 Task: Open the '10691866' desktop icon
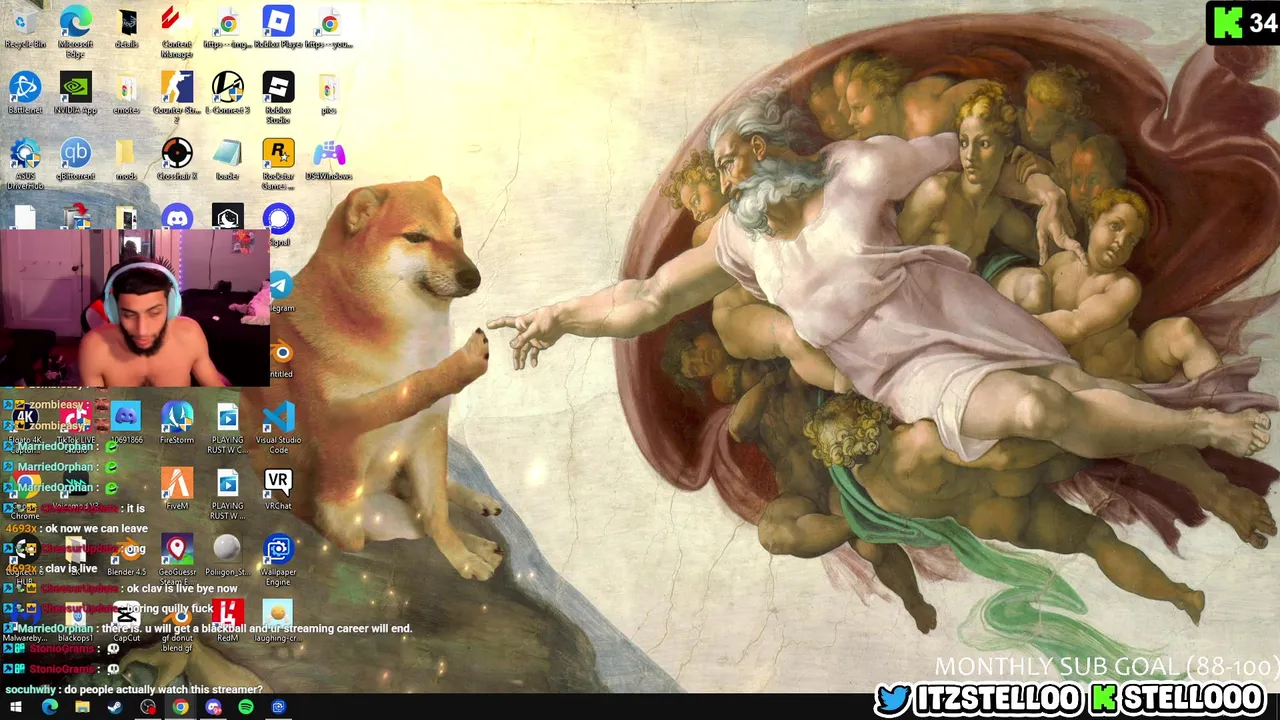[x=127, y=423]
